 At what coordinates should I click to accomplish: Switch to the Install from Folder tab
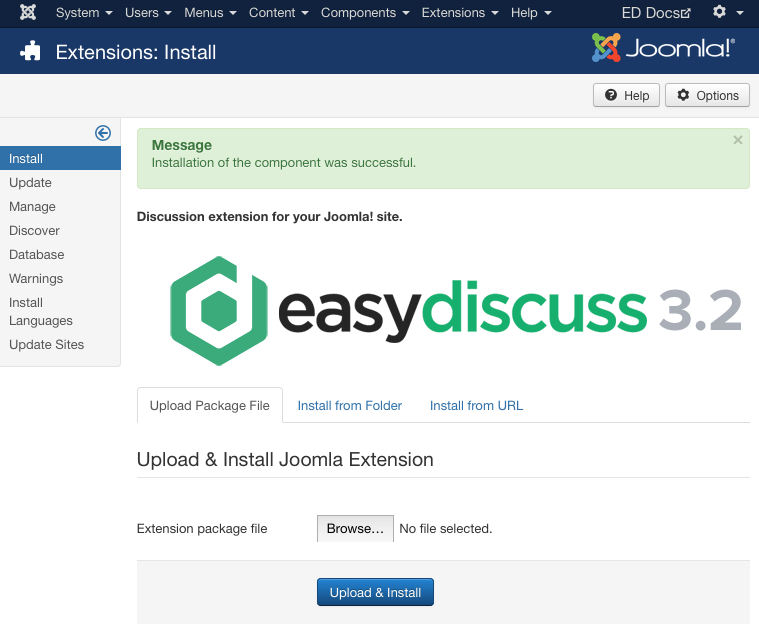pos(349,406)
